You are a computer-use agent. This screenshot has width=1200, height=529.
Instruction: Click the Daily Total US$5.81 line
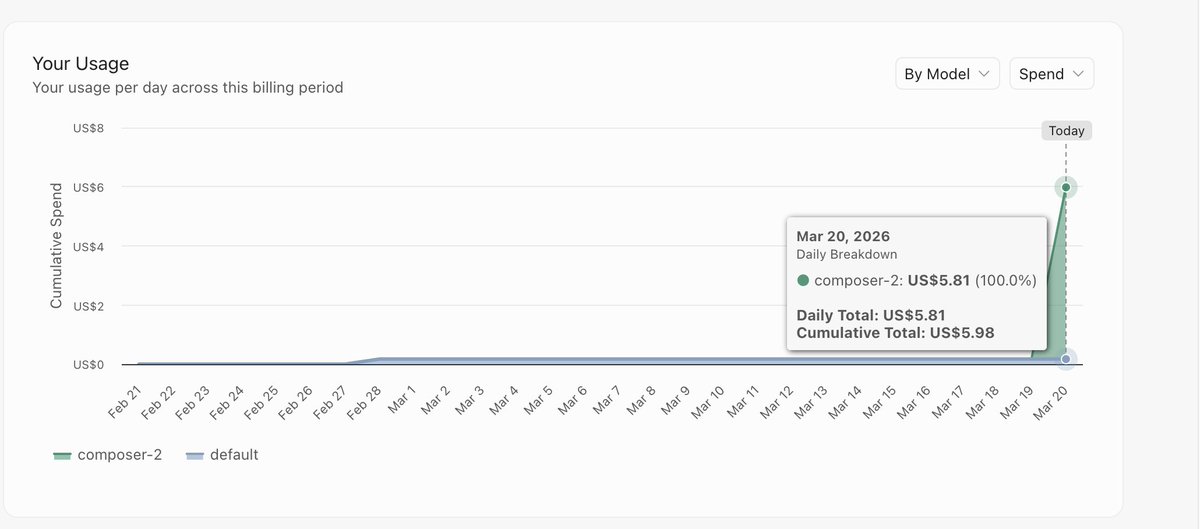(871, 315)
